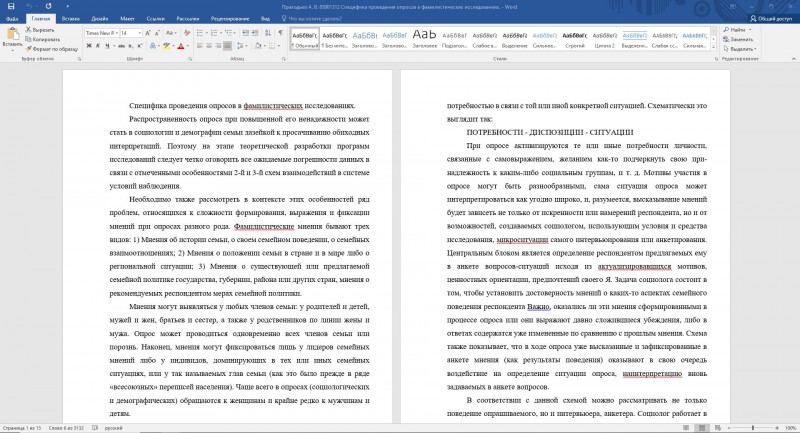
Task: Open the Заменить replace dialog
Action: pyautogui.click(x=738, y=39)
